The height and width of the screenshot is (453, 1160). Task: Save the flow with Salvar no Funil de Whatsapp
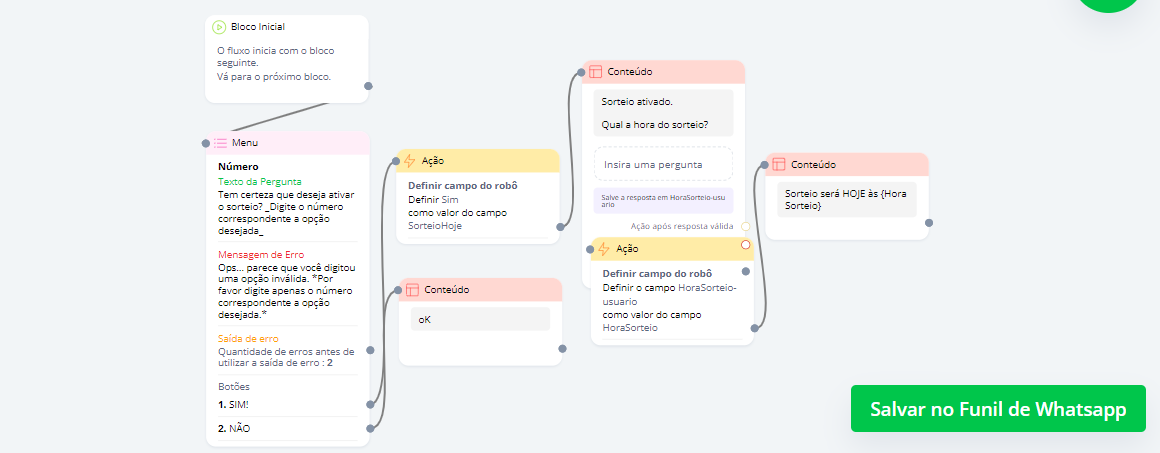[998, 409]
